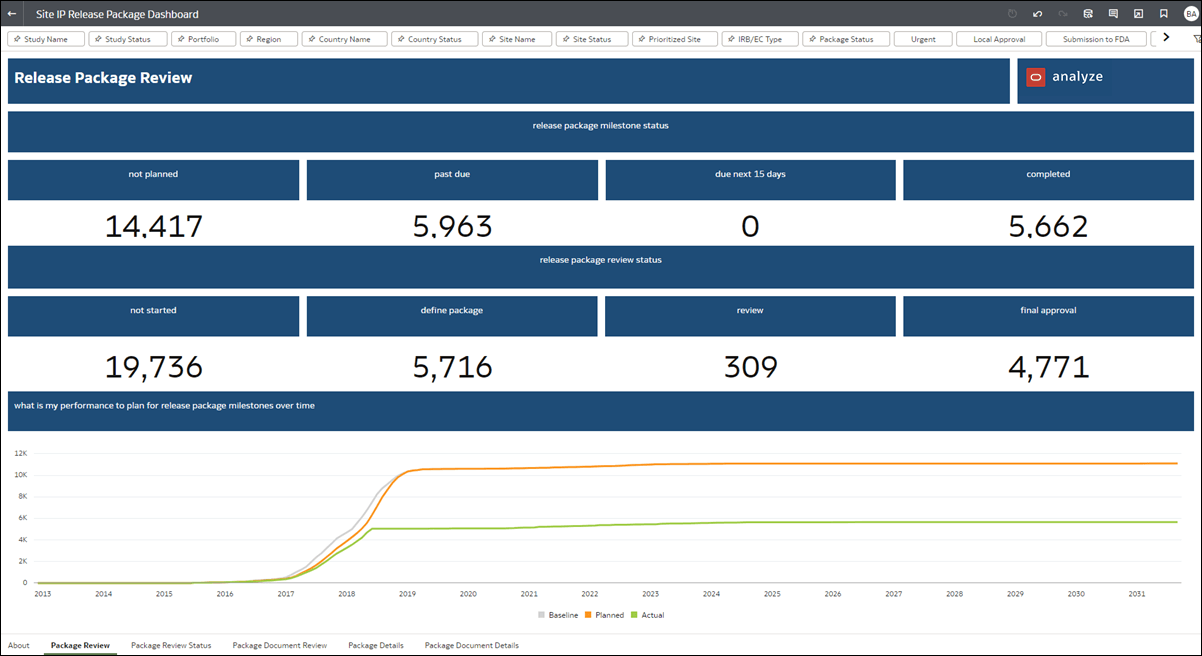Open the Study Name filter dropdown

45,38
